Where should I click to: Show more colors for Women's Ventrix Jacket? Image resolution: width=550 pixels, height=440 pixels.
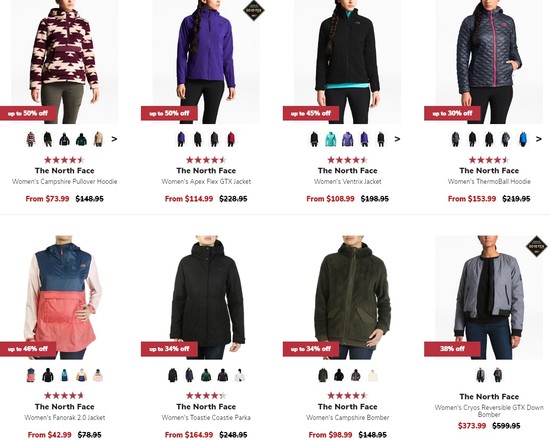pos(397,139)
